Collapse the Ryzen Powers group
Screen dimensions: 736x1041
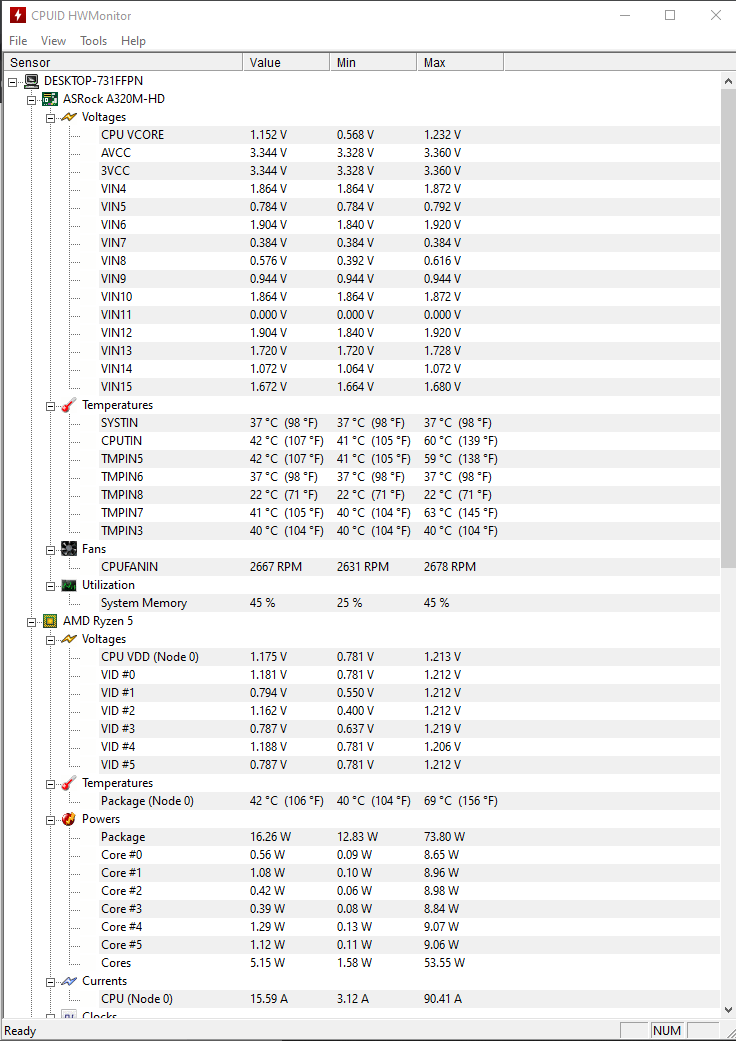50,820
